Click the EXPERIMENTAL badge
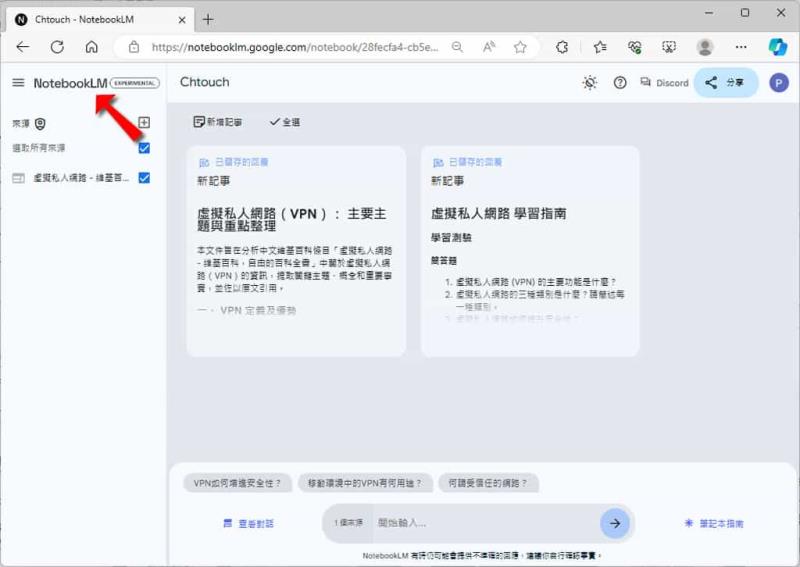The height and width of the screenshot is (567, 800). pos(135,83)
